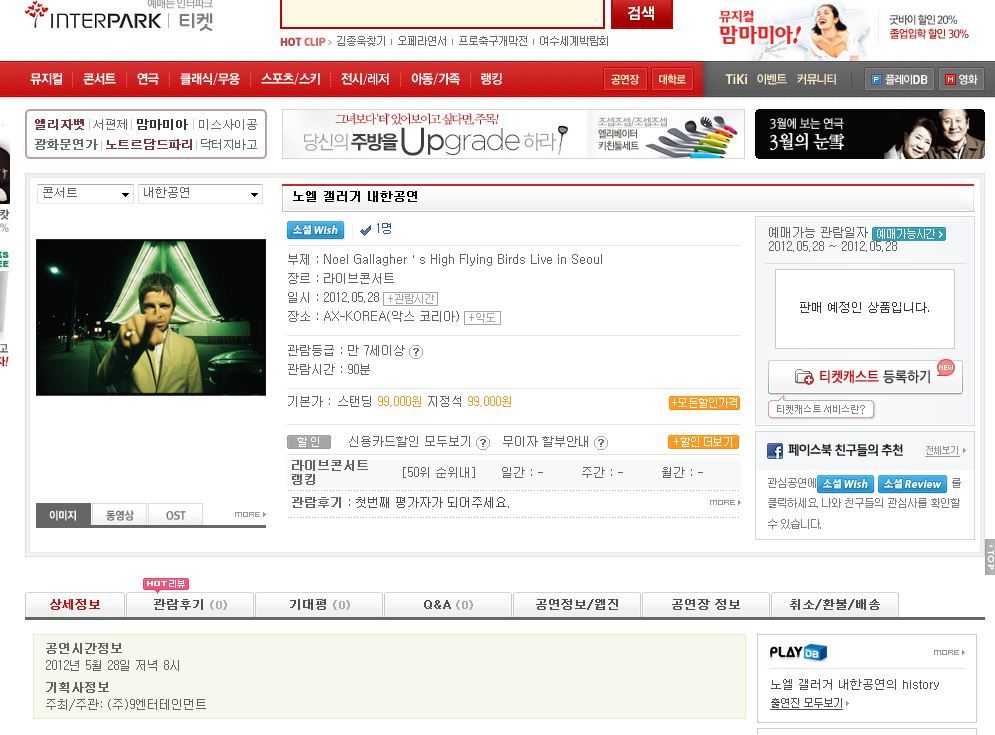995x735 pixels.
Task: Click MORE in the PlayDB panel
Action: point(949,652)
